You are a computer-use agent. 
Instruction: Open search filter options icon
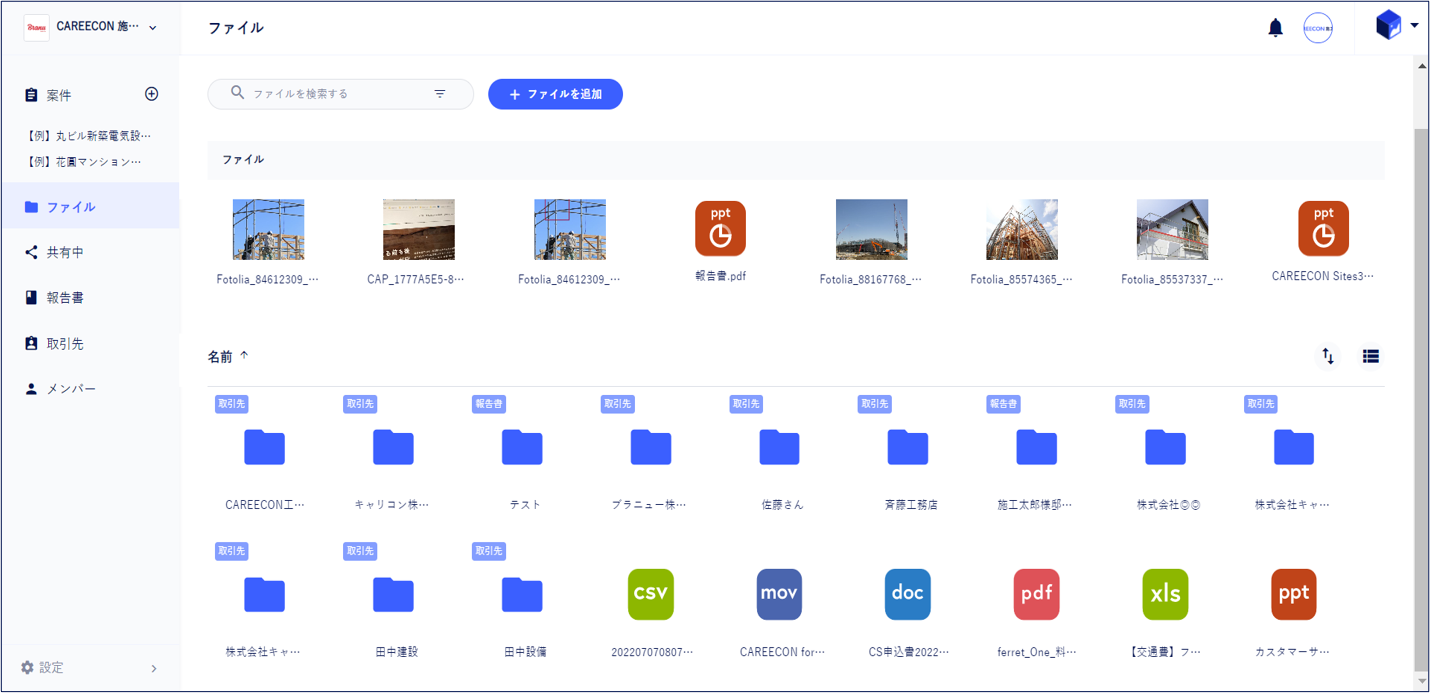[x=440, y=94]
